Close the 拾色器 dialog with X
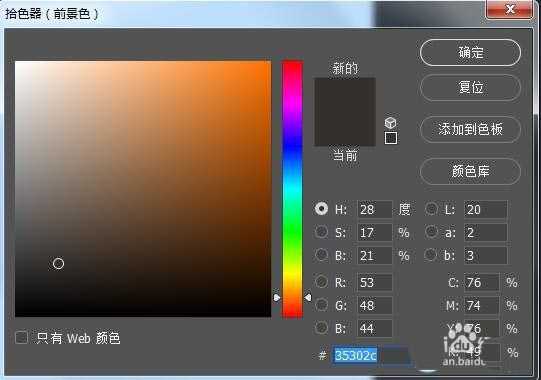The height and width of the screenshot is (380, 541). pos(510,9)
